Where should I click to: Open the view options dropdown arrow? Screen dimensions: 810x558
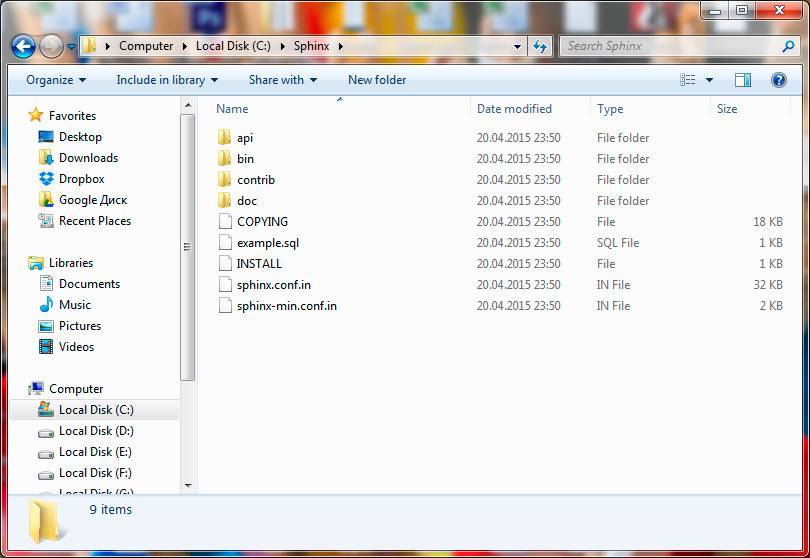(709, 80)
